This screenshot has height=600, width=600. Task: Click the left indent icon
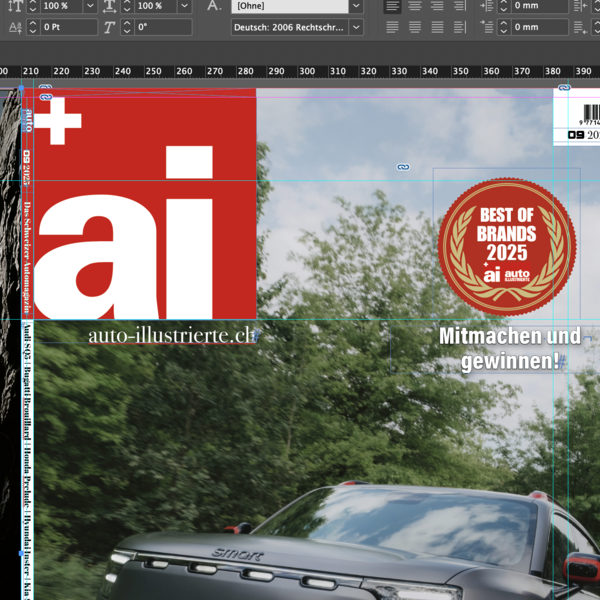click(x=487, y=6)
